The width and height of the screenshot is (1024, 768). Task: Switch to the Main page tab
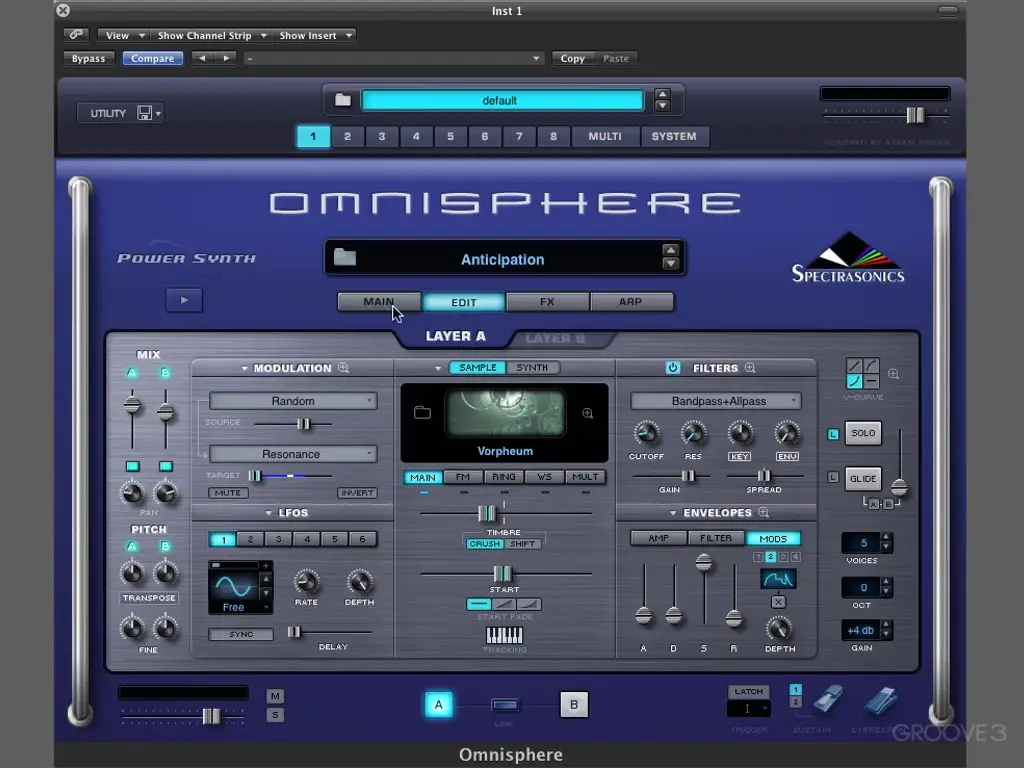coord(379,302)
